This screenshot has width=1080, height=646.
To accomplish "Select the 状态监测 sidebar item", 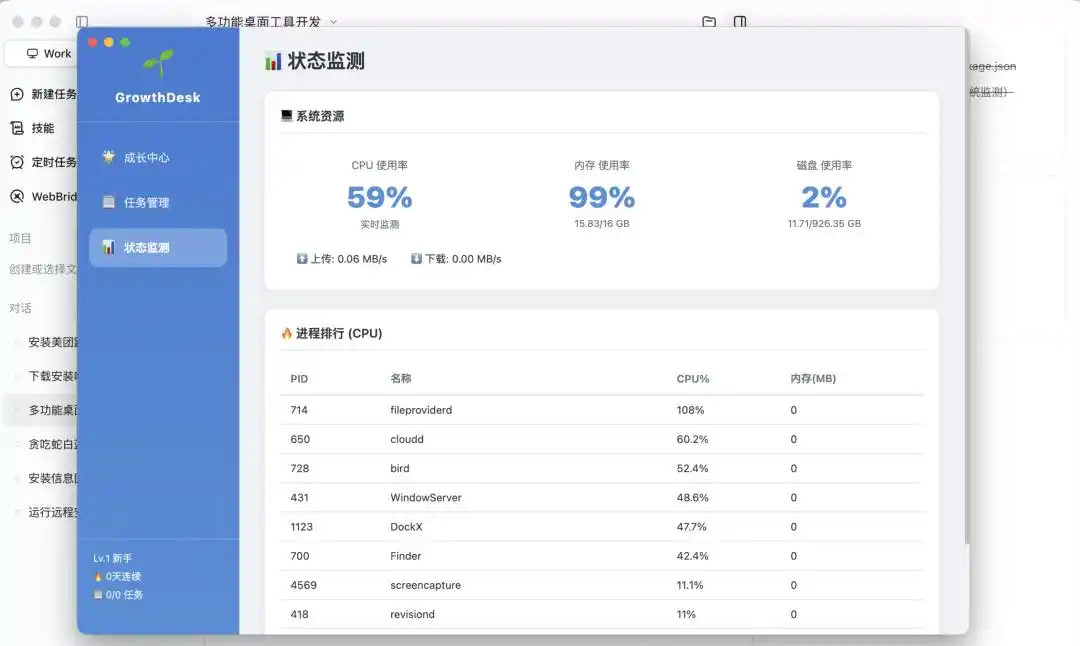I will point(158,247).
